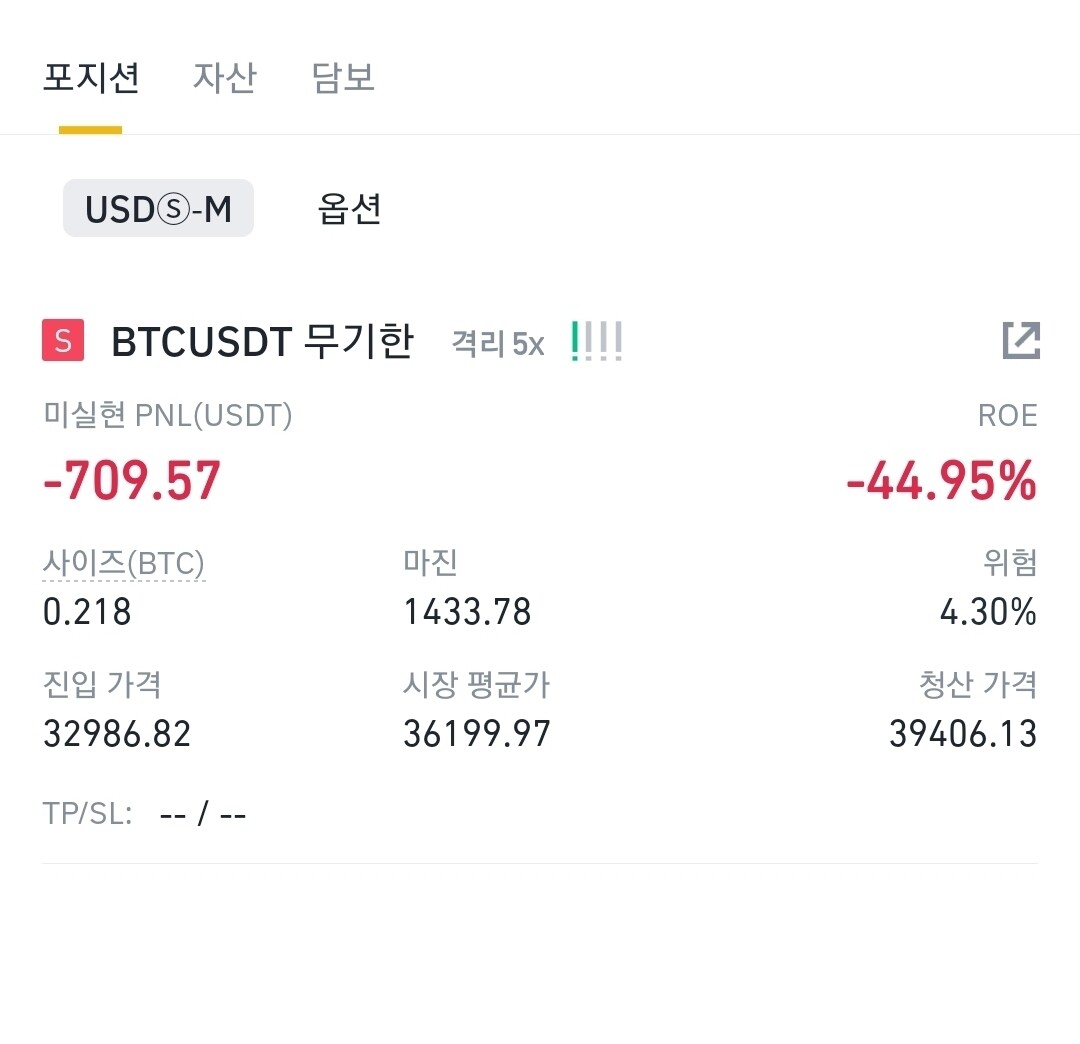
Task: Tap the green risk level bars indicator
Action: tap(596, 341)
